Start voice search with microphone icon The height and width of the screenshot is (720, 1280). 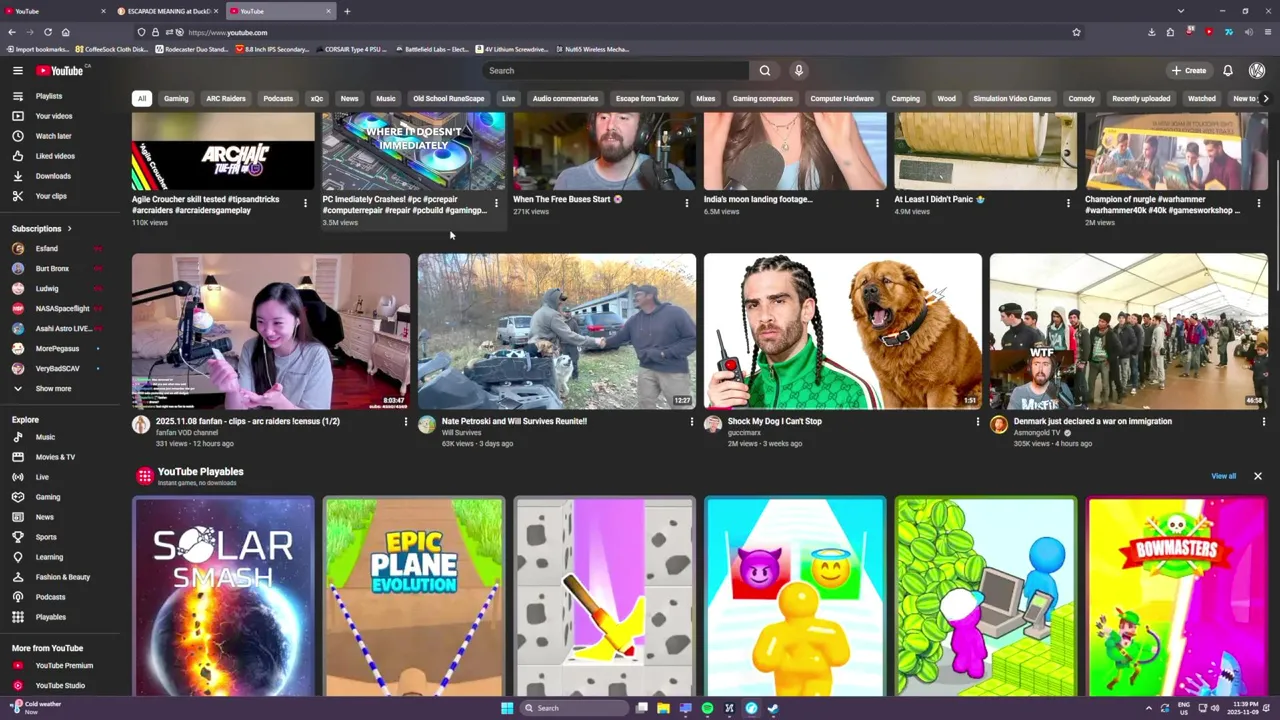798,70
